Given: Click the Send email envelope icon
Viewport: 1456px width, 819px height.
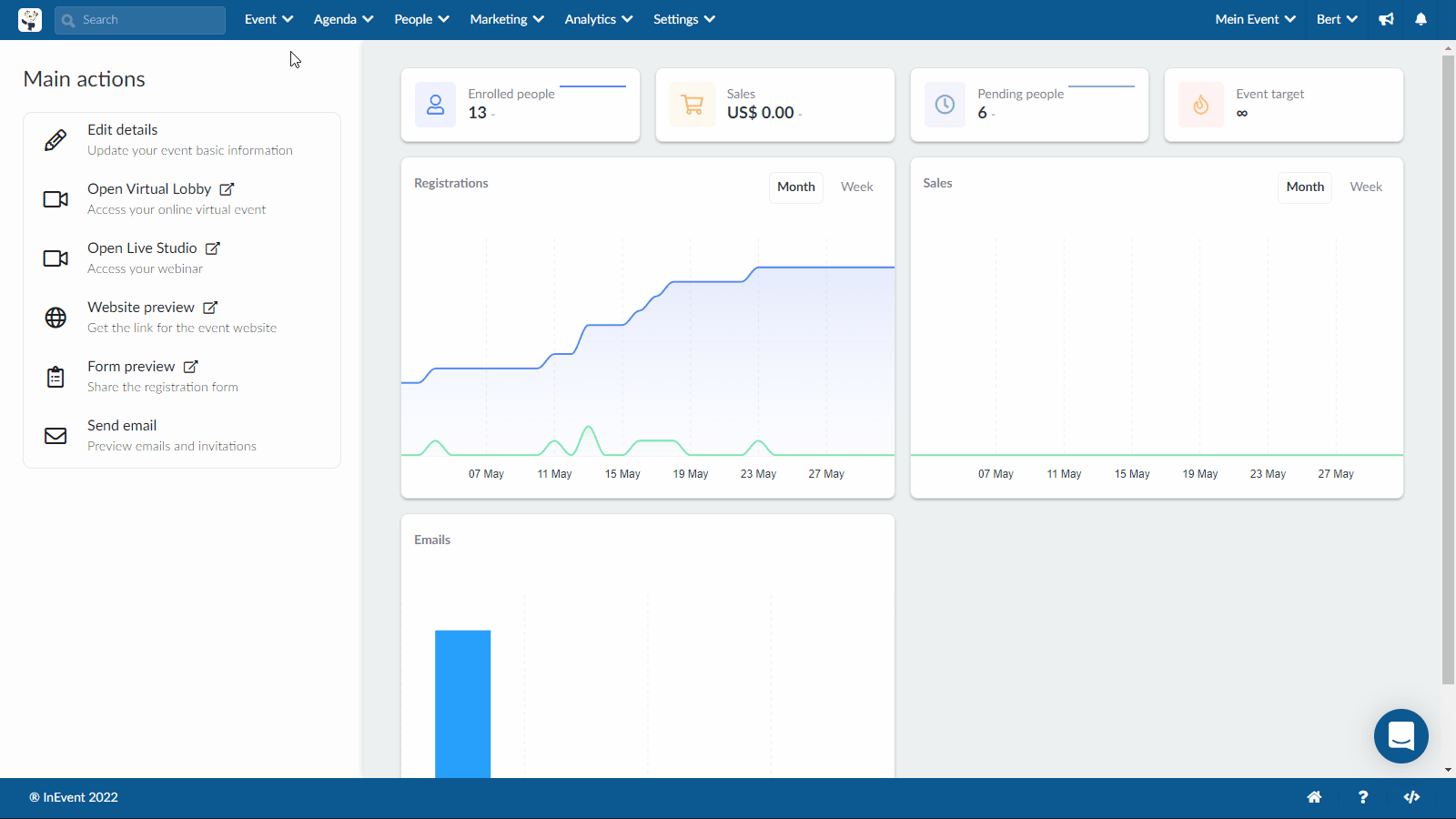Looking at the screenshot, I should pyautogui.click(x=56, y=436).
